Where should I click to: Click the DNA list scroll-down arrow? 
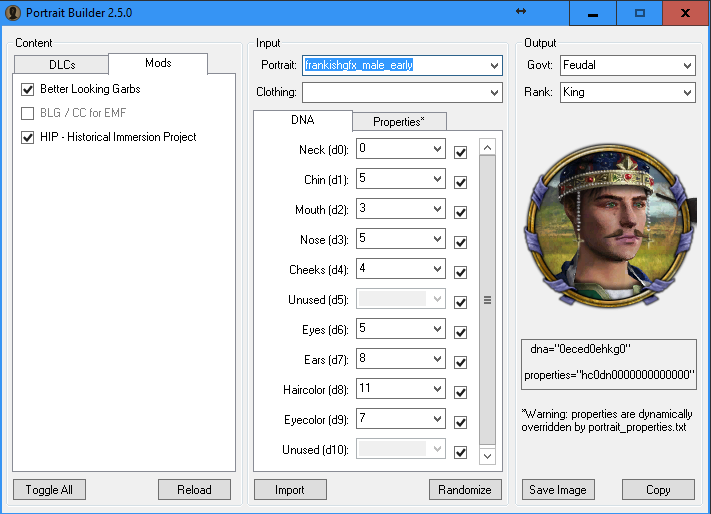pos(487,456)
